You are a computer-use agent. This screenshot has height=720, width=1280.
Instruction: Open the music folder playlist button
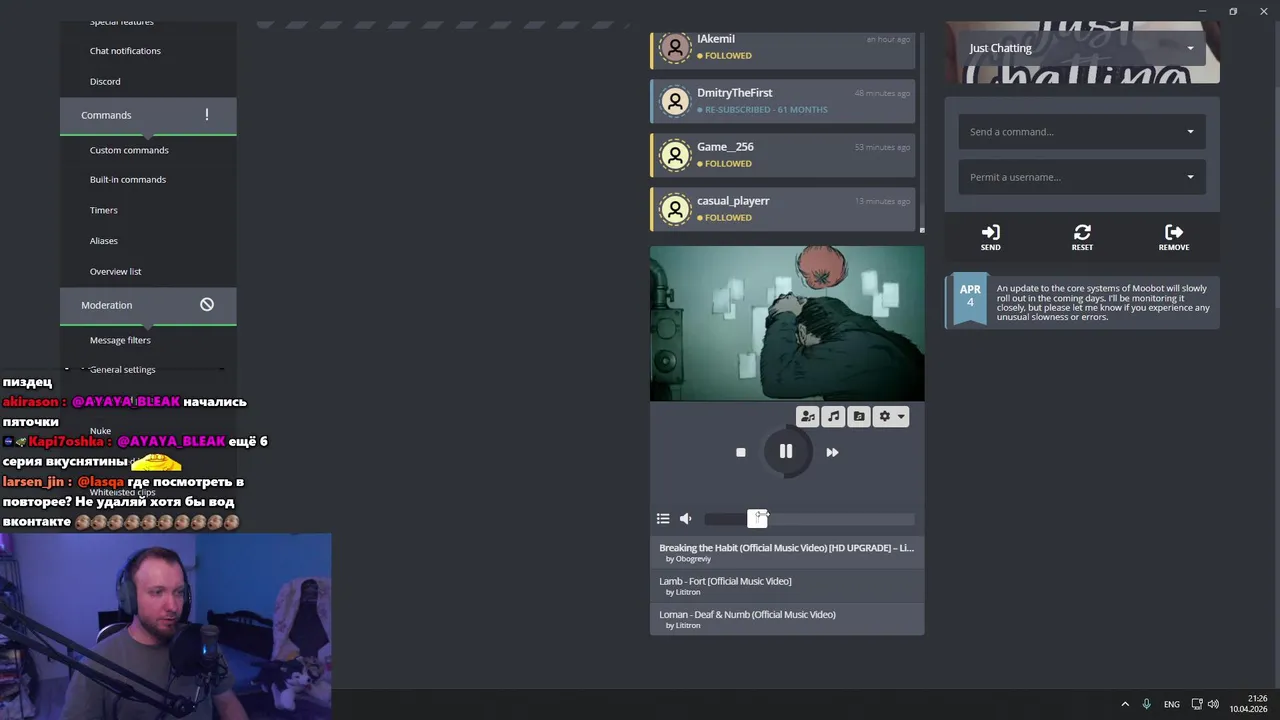[858, 416]
